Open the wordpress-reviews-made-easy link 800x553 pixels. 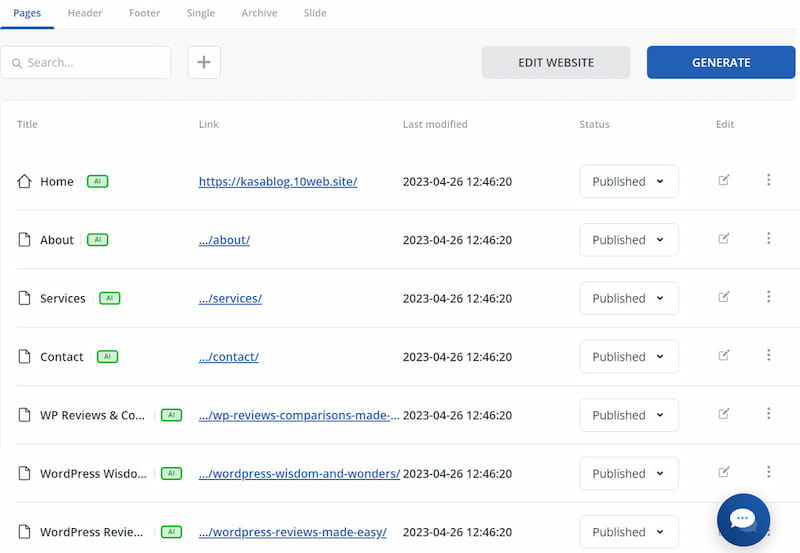(293, 532)
